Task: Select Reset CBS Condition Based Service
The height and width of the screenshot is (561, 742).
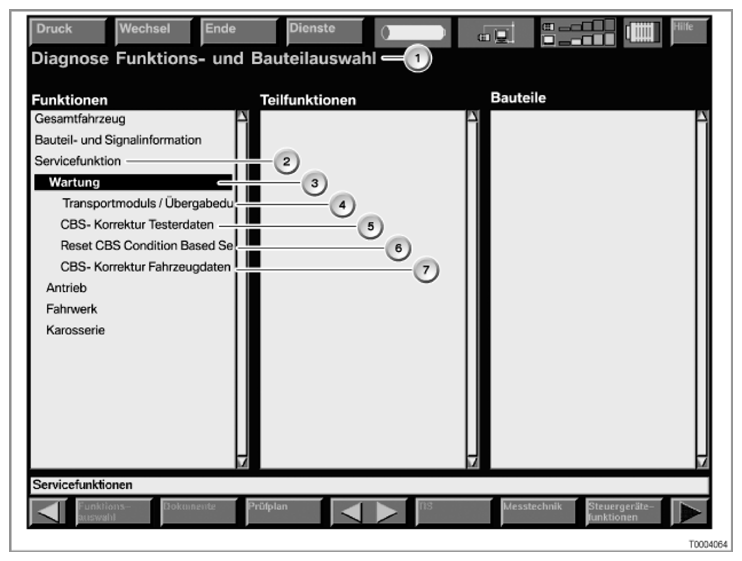Action: click(146, 246)
